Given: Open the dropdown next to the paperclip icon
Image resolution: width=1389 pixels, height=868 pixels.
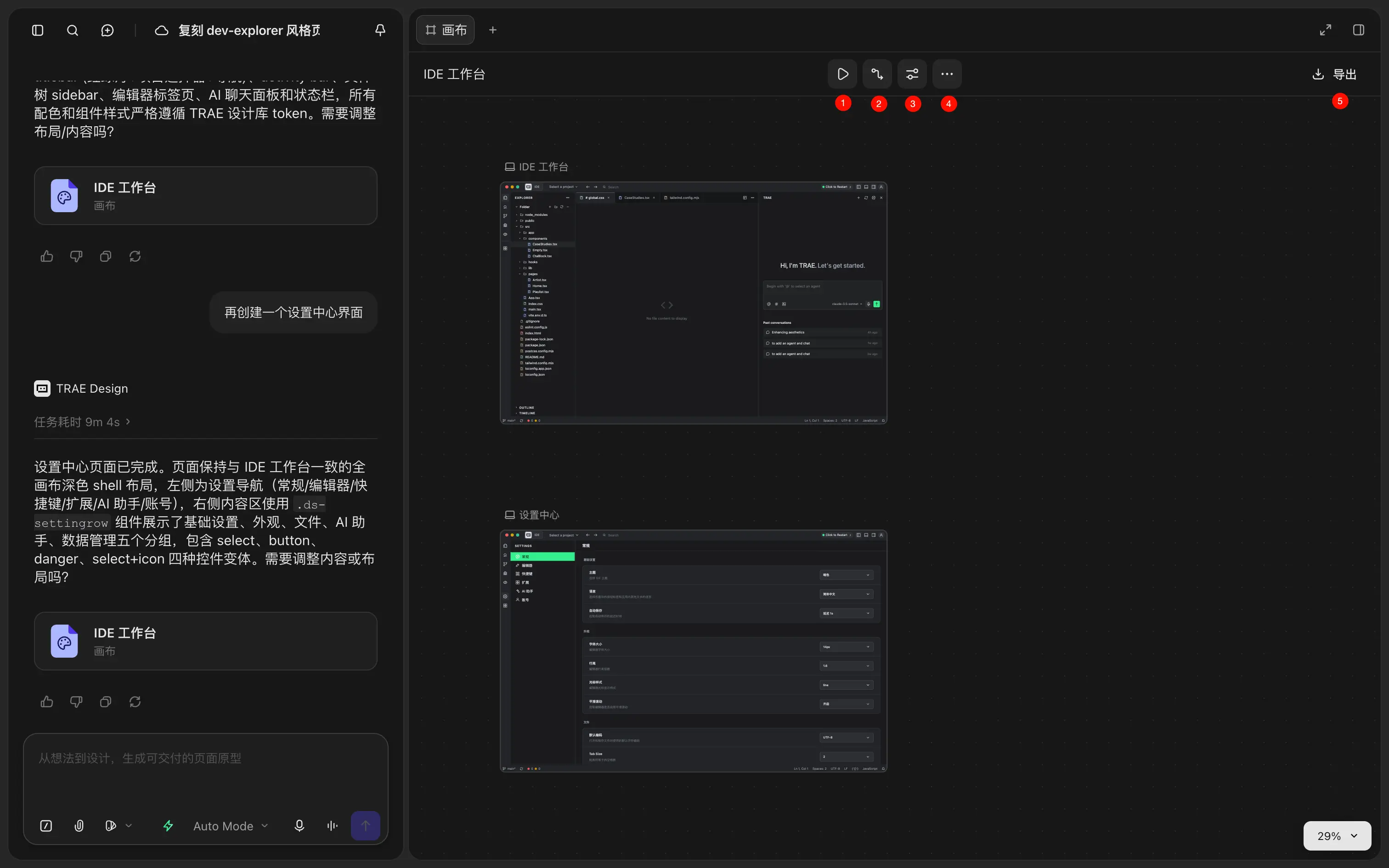Looking at the screenshot, I should [x=118, y=826].
